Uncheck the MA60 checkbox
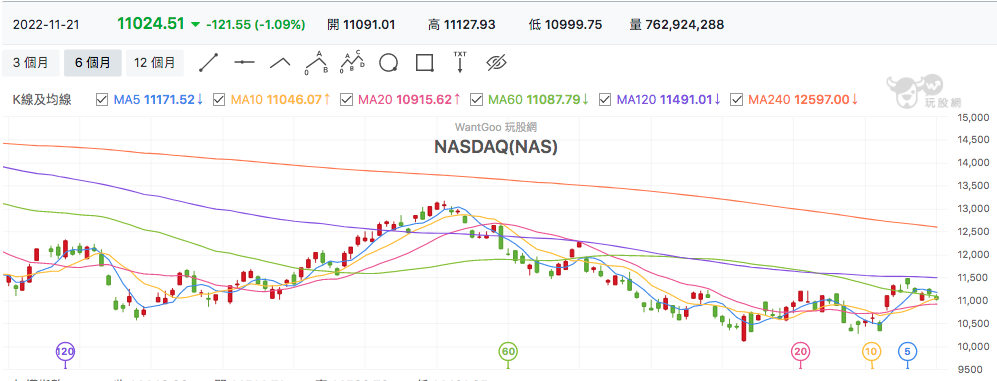The image size is (997, 381). (x=476, y=99)
